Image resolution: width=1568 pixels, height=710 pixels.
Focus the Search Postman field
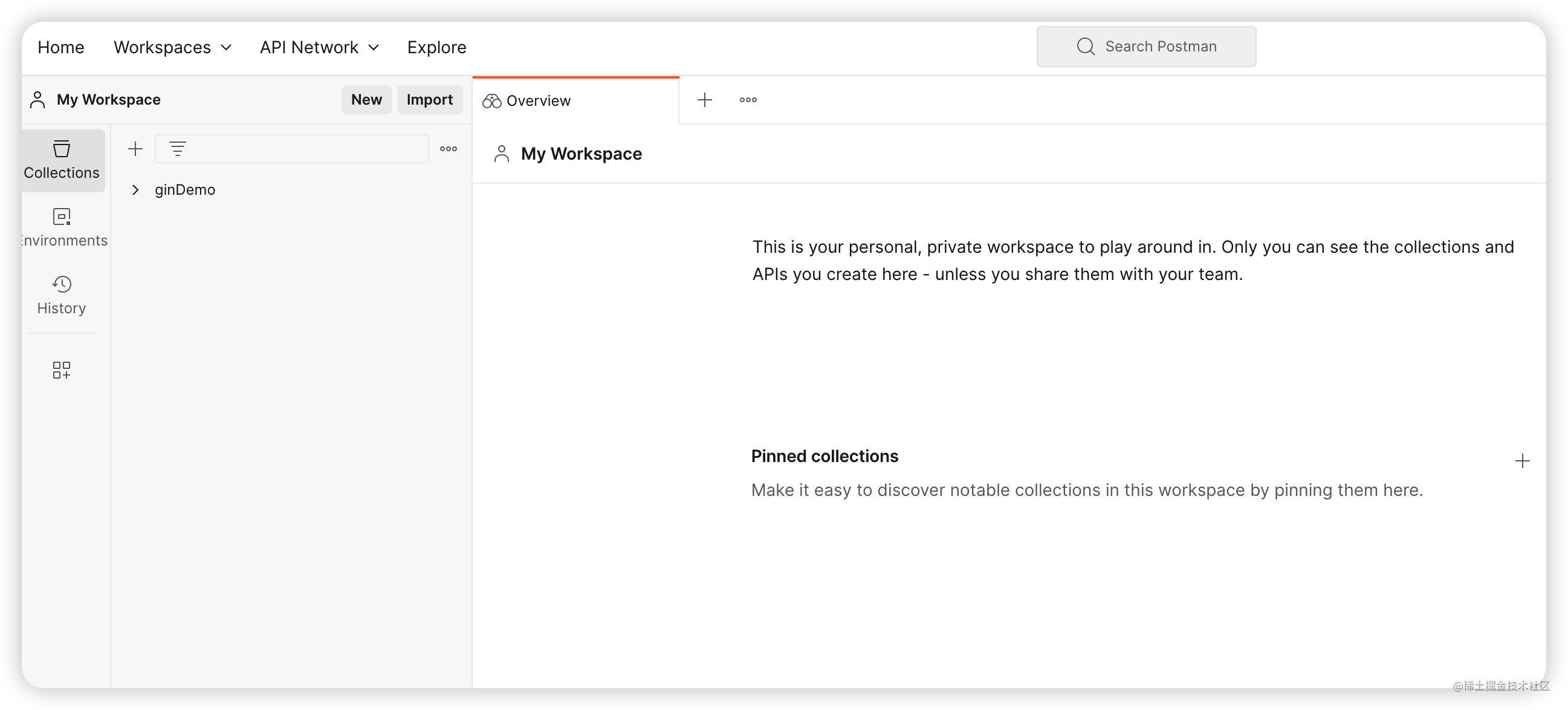pyautogui.click(x=1146, y=47)
